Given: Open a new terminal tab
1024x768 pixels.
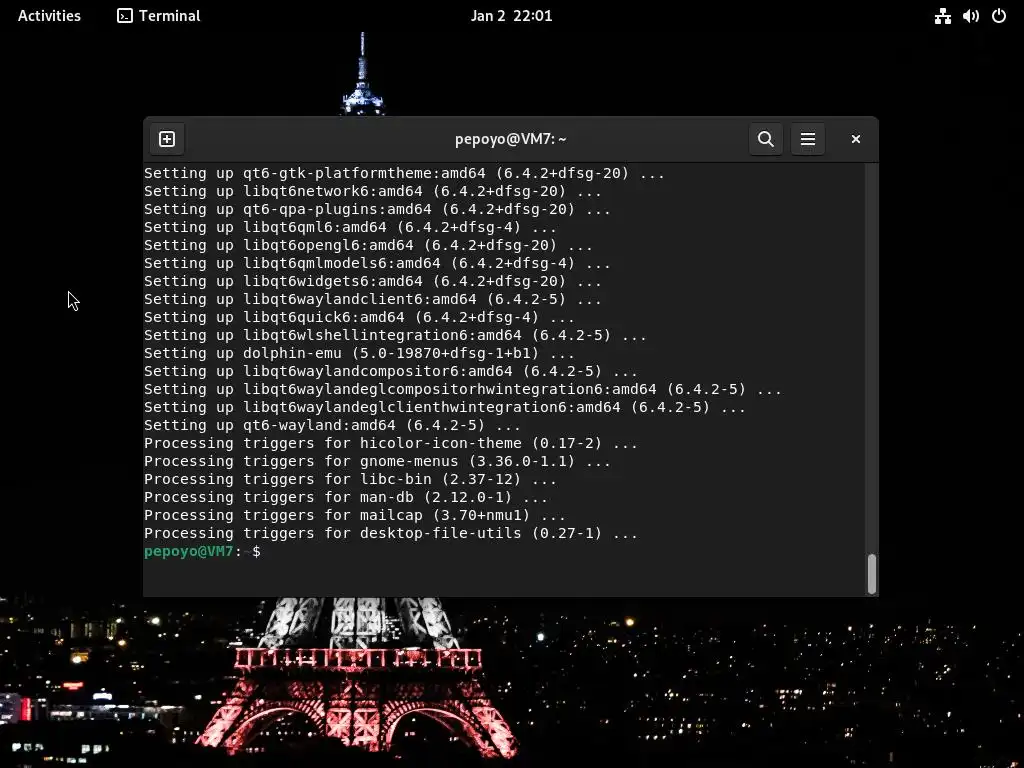Looking at the screenshot, I should point(167,139).
